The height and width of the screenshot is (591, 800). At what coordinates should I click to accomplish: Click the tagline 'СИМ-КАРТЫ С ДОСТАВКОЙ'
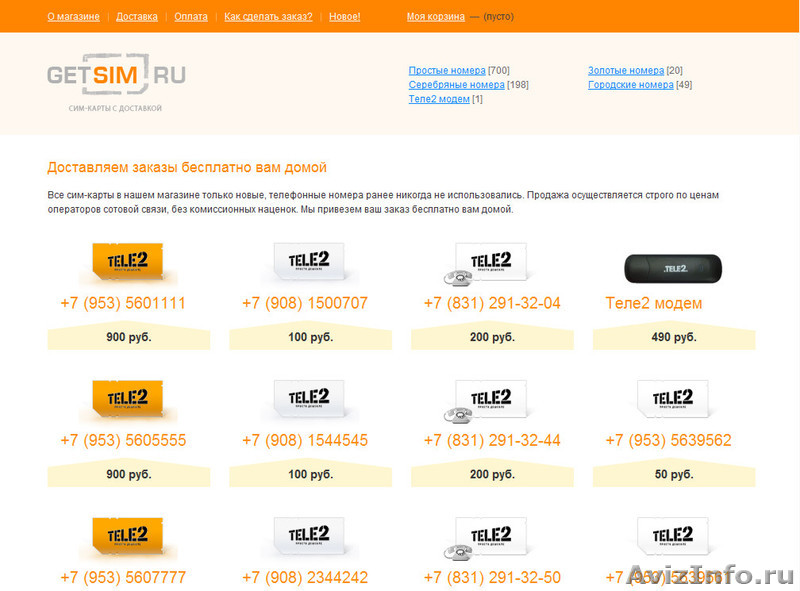(115, 108)
